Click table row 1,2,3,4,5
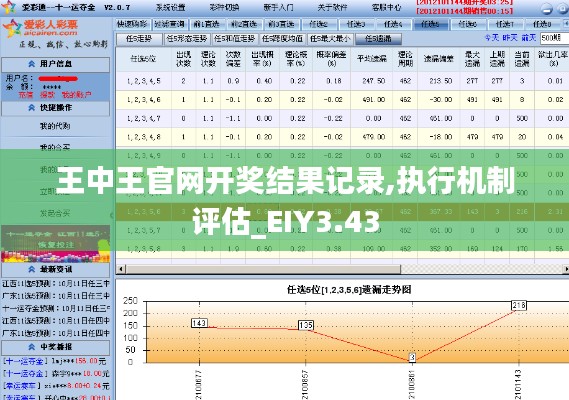This screenshot has height=400, width=569. 342,81
